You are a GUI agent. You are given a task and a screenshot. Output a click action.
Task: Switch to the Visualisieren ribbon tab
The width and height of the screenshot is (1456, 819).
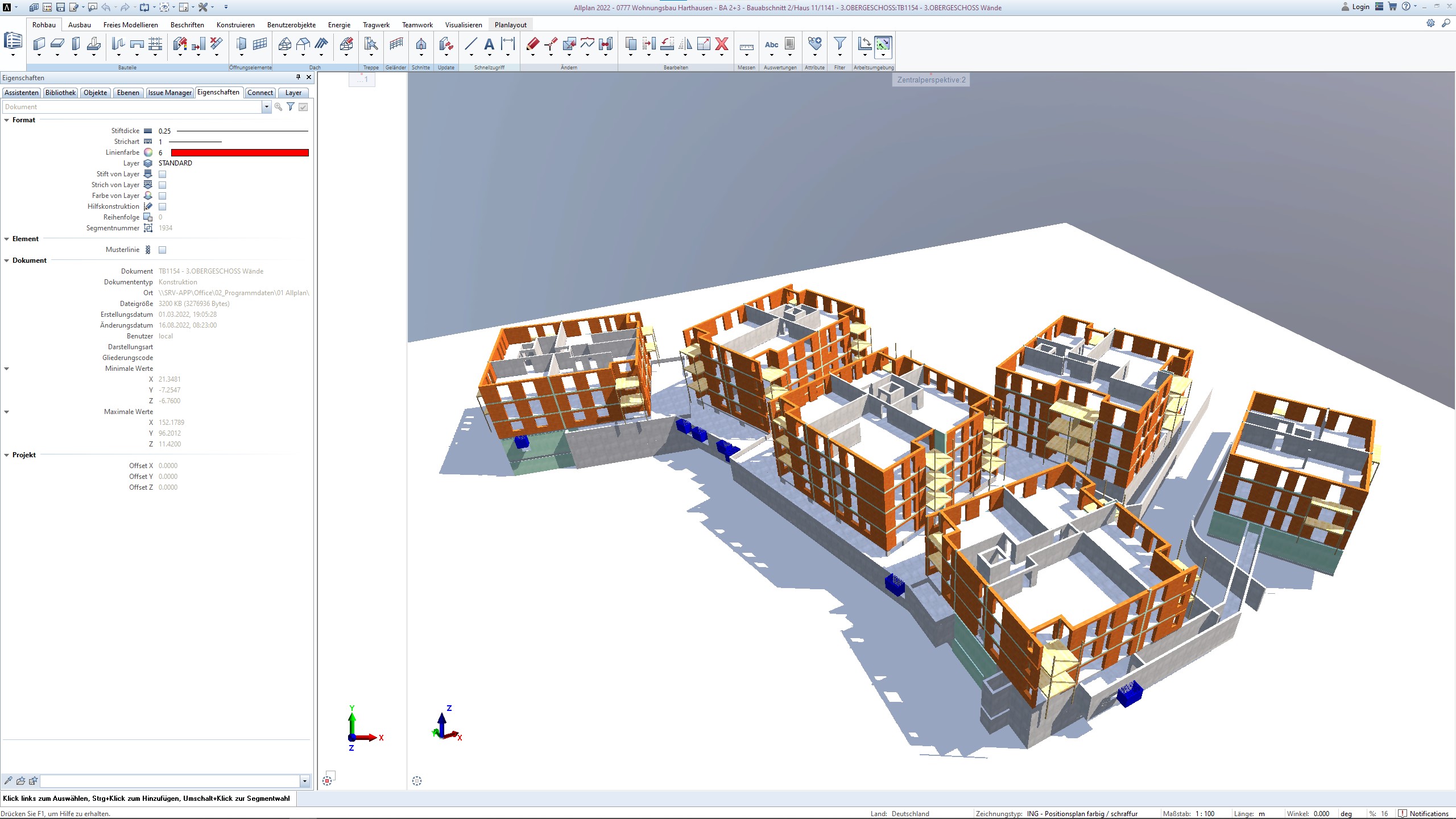tap(464, 24)
